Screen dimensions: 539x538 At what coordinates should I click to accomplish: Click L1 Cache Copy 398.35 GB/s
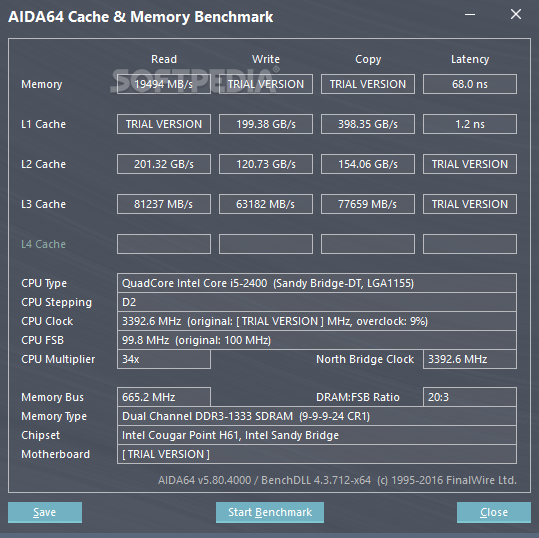coord(368,124)
